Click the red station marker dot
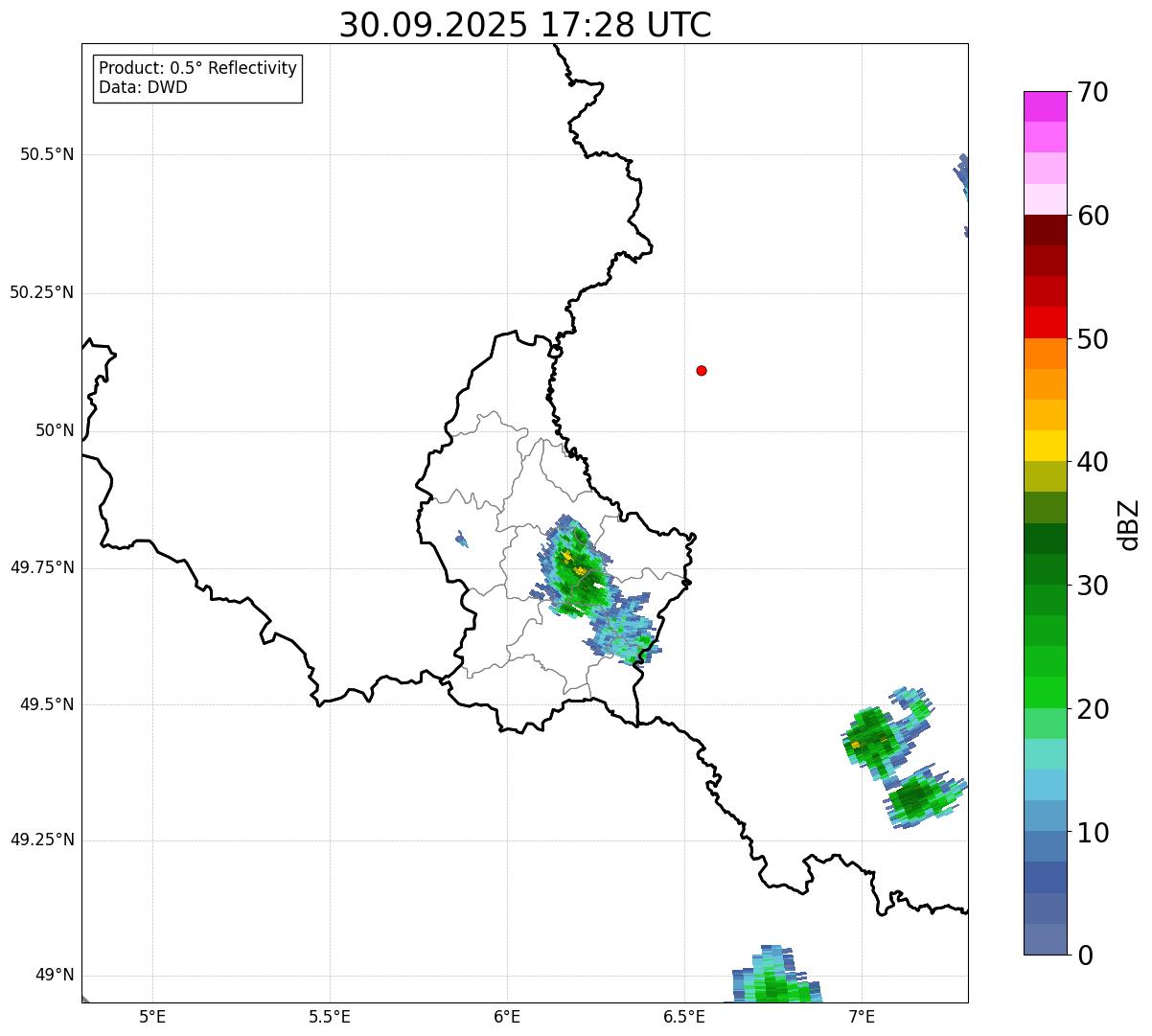Image resolution: width=1152 pixels, height=1036 pixels. (x=702, y=370)
